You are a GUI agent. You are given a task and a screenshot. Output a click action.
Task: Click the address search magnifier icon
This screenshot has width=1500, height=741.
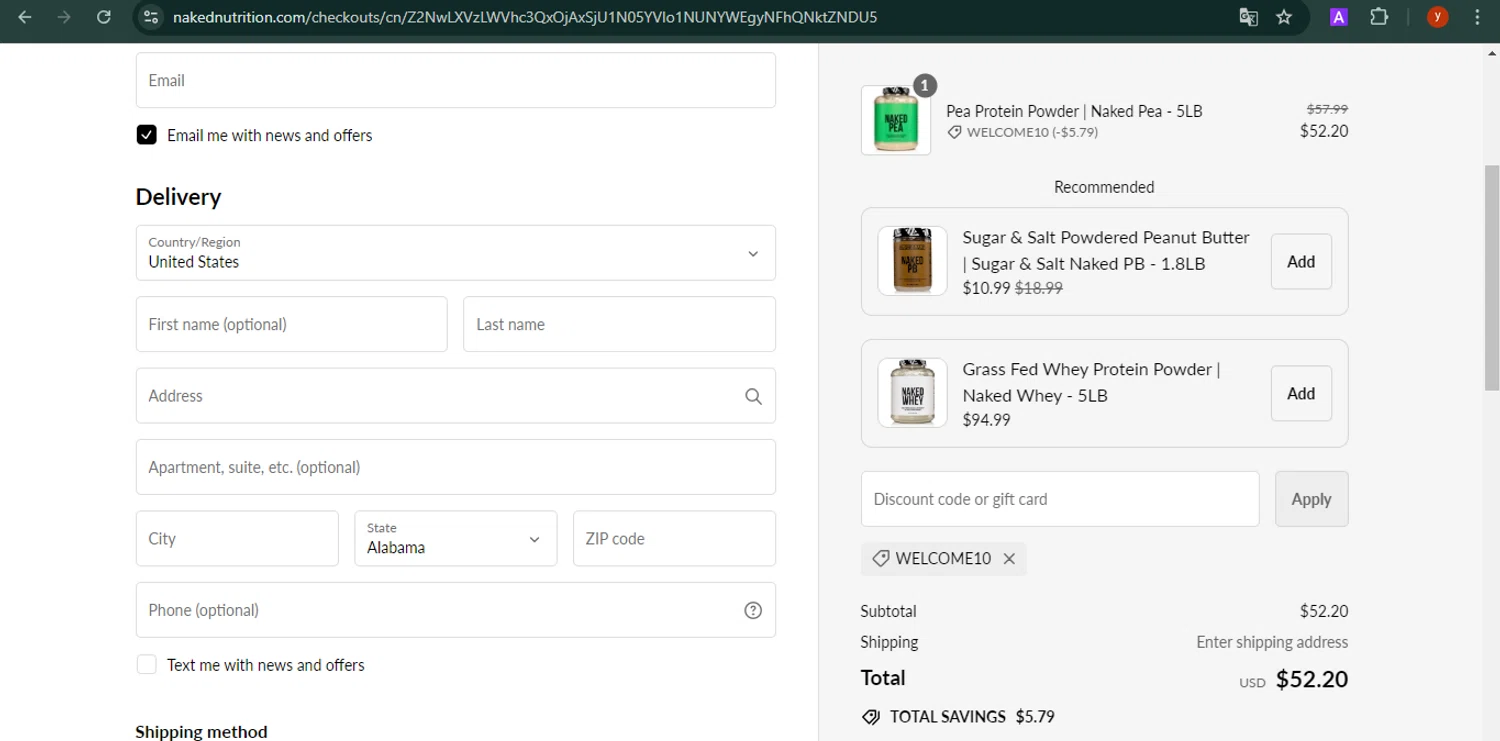(x=753, y=396)
